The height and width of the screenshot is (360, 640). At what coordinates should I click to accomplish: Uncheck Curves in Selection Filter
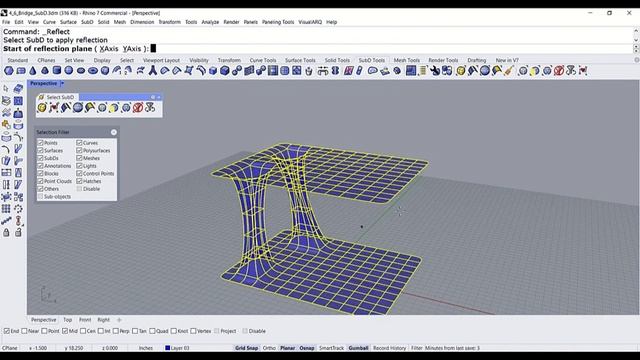pyautogui.click(x=79, y=143)
